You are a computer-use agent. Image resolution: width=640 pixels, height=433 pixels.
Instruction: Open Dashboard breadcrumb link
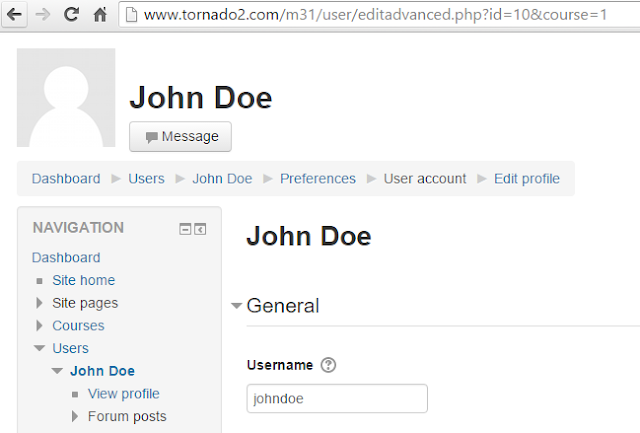click(x=66, y=179)
